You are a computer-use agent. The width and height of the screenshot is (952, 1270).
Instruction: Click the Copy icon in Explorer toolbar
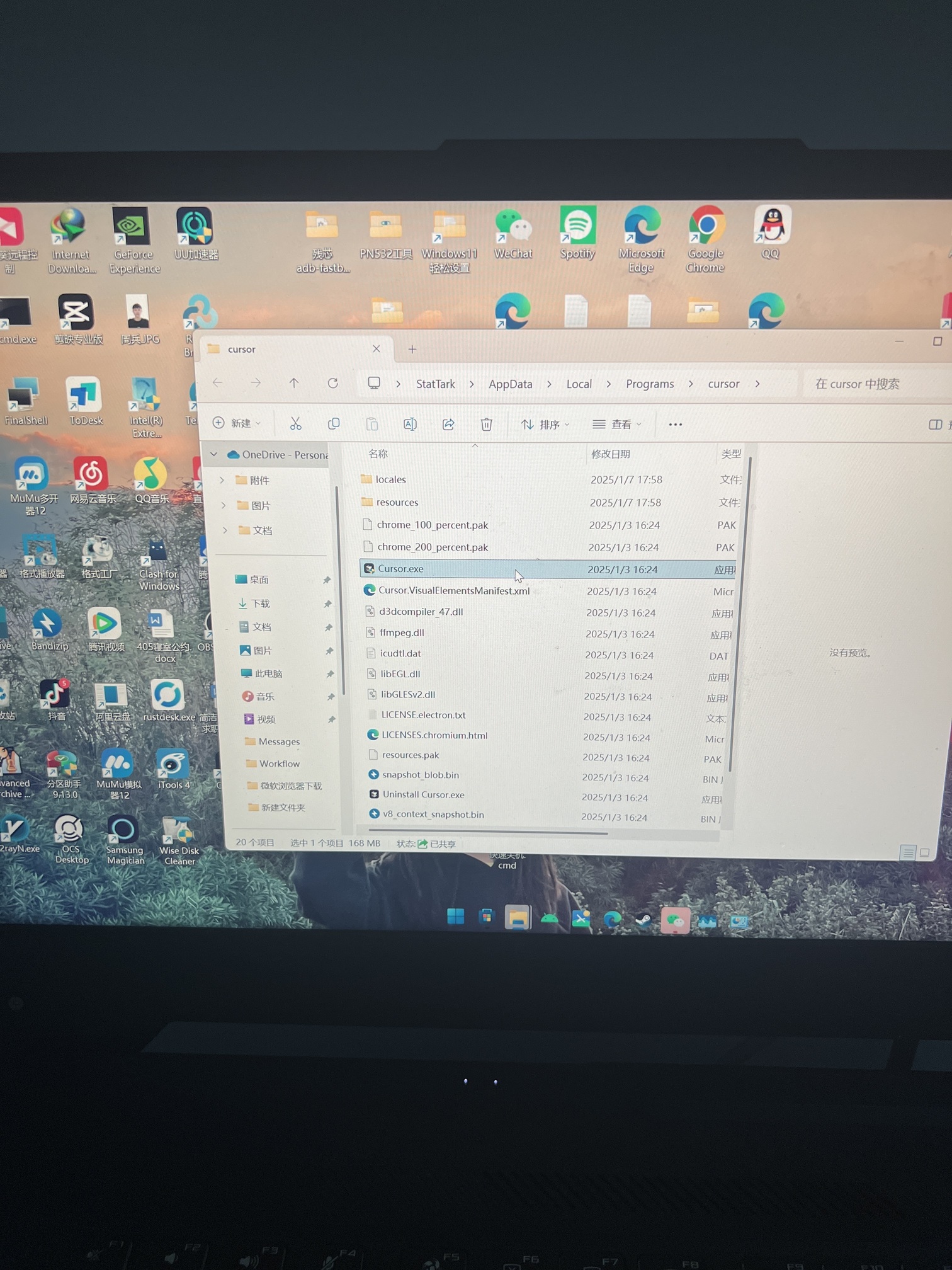334,424
